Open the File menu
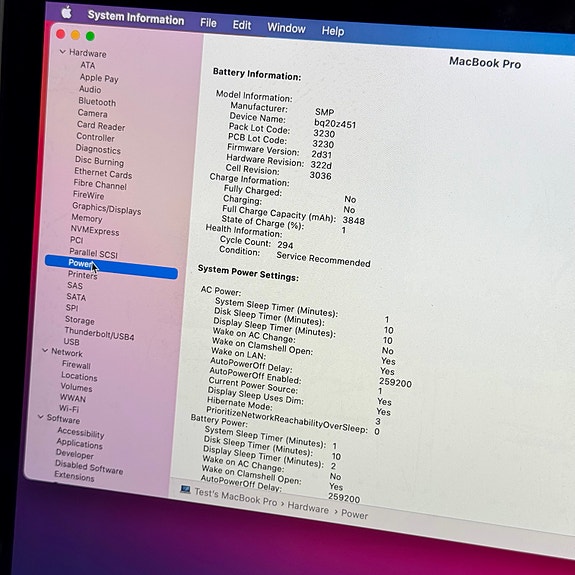The height and width of the screenshot is (575, 575). click(208, 23)
